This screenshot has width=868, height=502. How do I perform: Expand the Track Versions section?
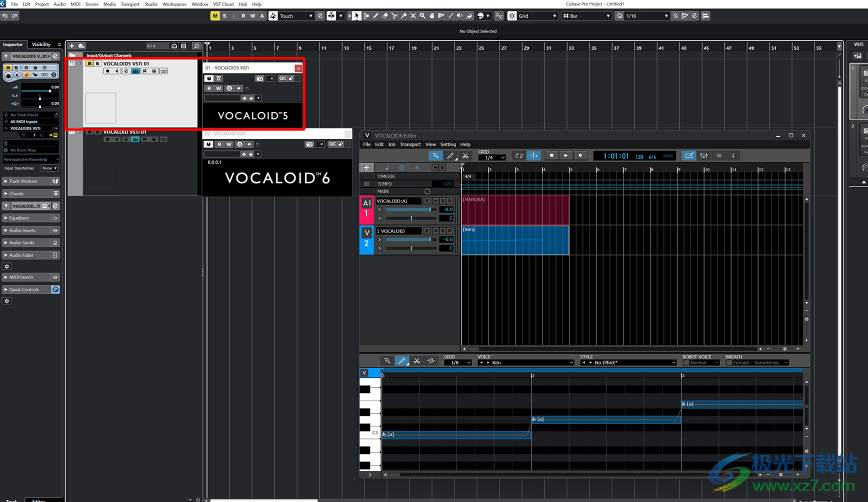pyautogui.click(x=26, y=181)
